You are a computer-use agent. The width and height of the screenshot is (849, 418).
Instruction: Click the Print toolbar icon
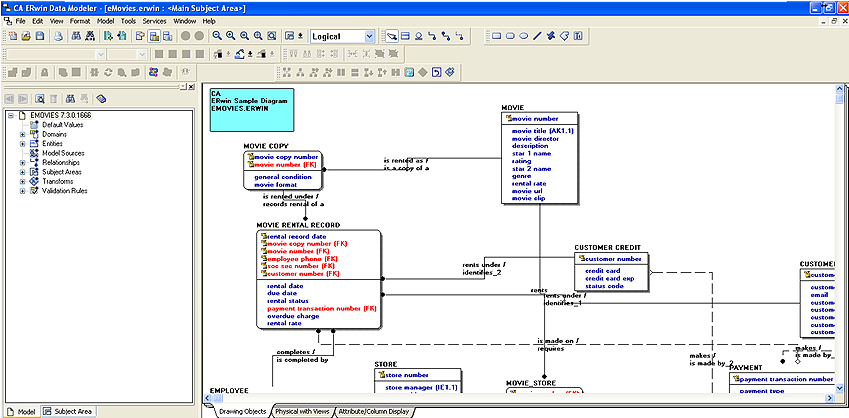click(60, 36)
